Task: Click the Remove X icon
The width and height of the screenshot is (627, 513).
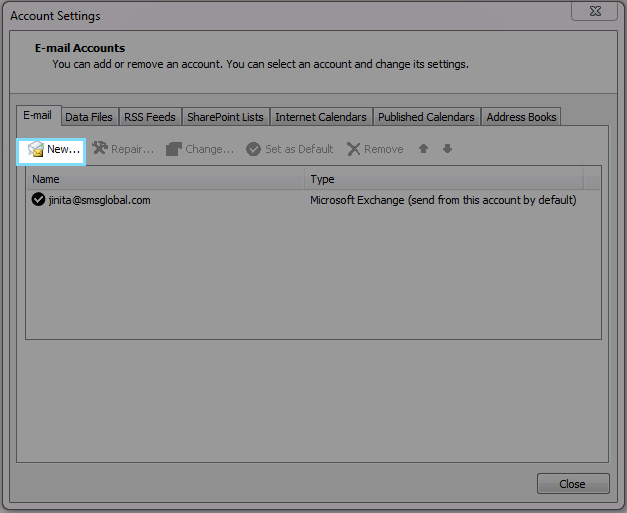Action: [354, 149]
